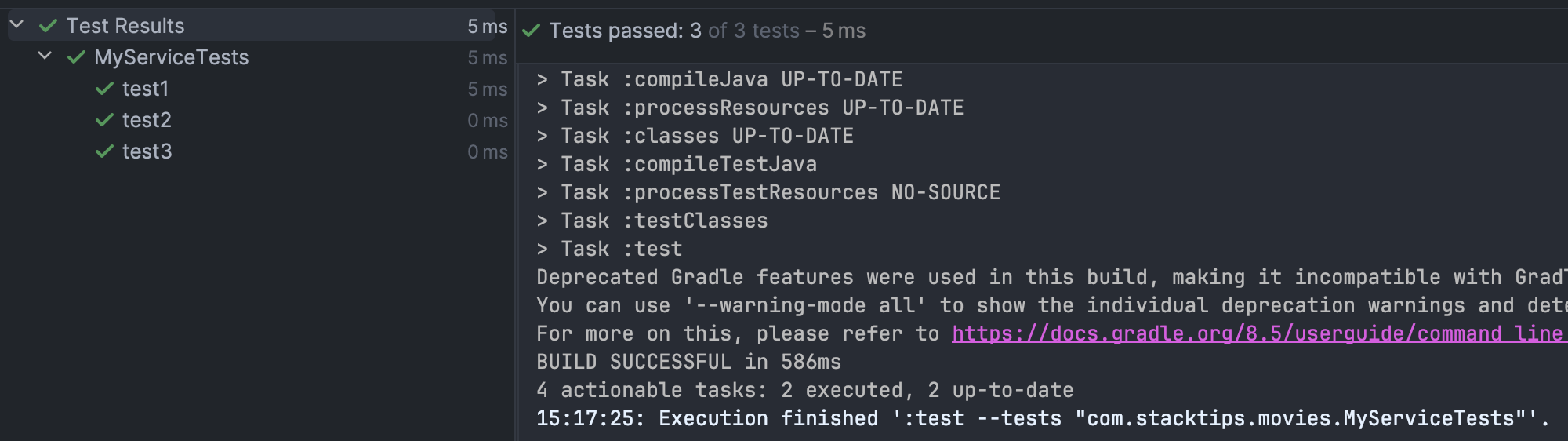Image resolution: width=1568 pixels, height=441 pixels.
Task: Select MyServiceTests in test tree
Action: [171, 57]
